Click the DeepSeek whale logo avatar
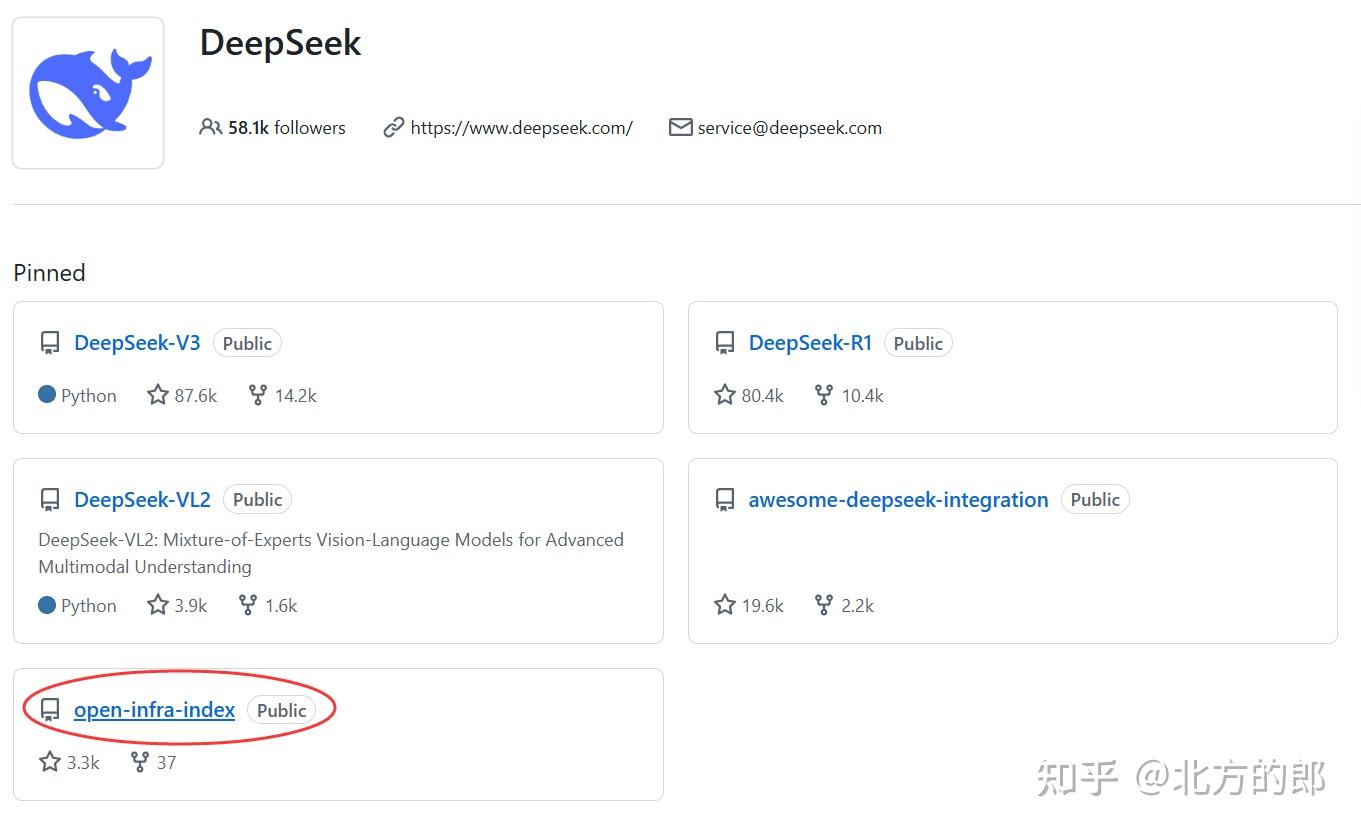The height and width of the screenshot is (833, 1361). click(x=87, y=91)
